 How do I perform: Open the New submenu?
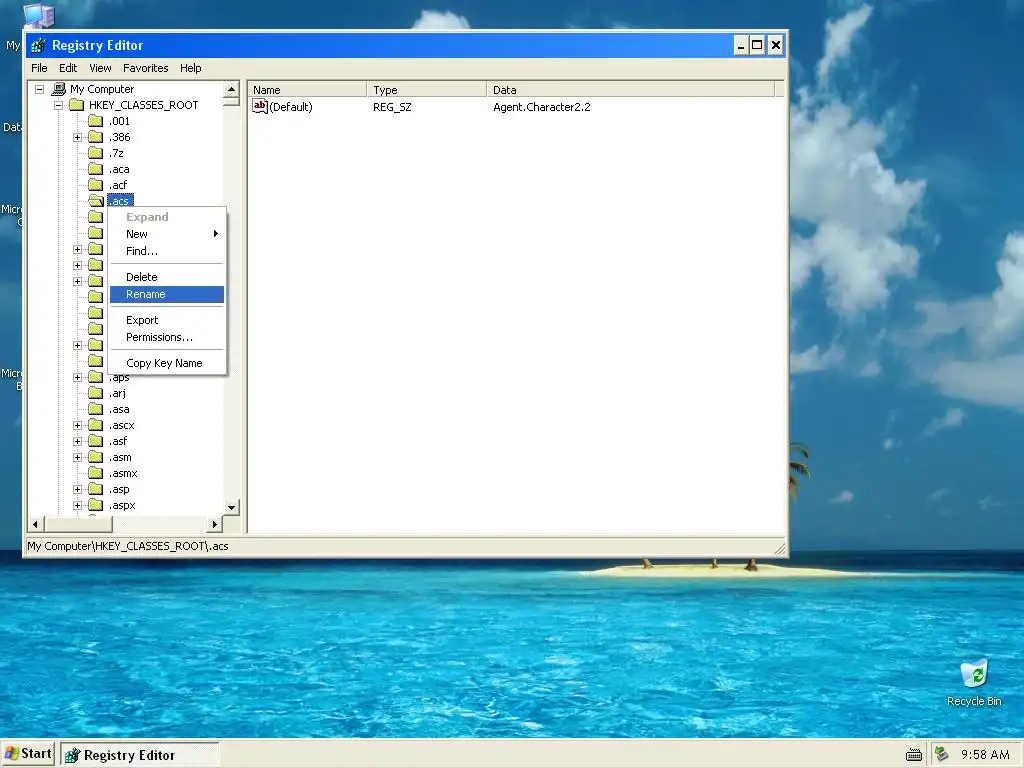click(x=167, y=234)
